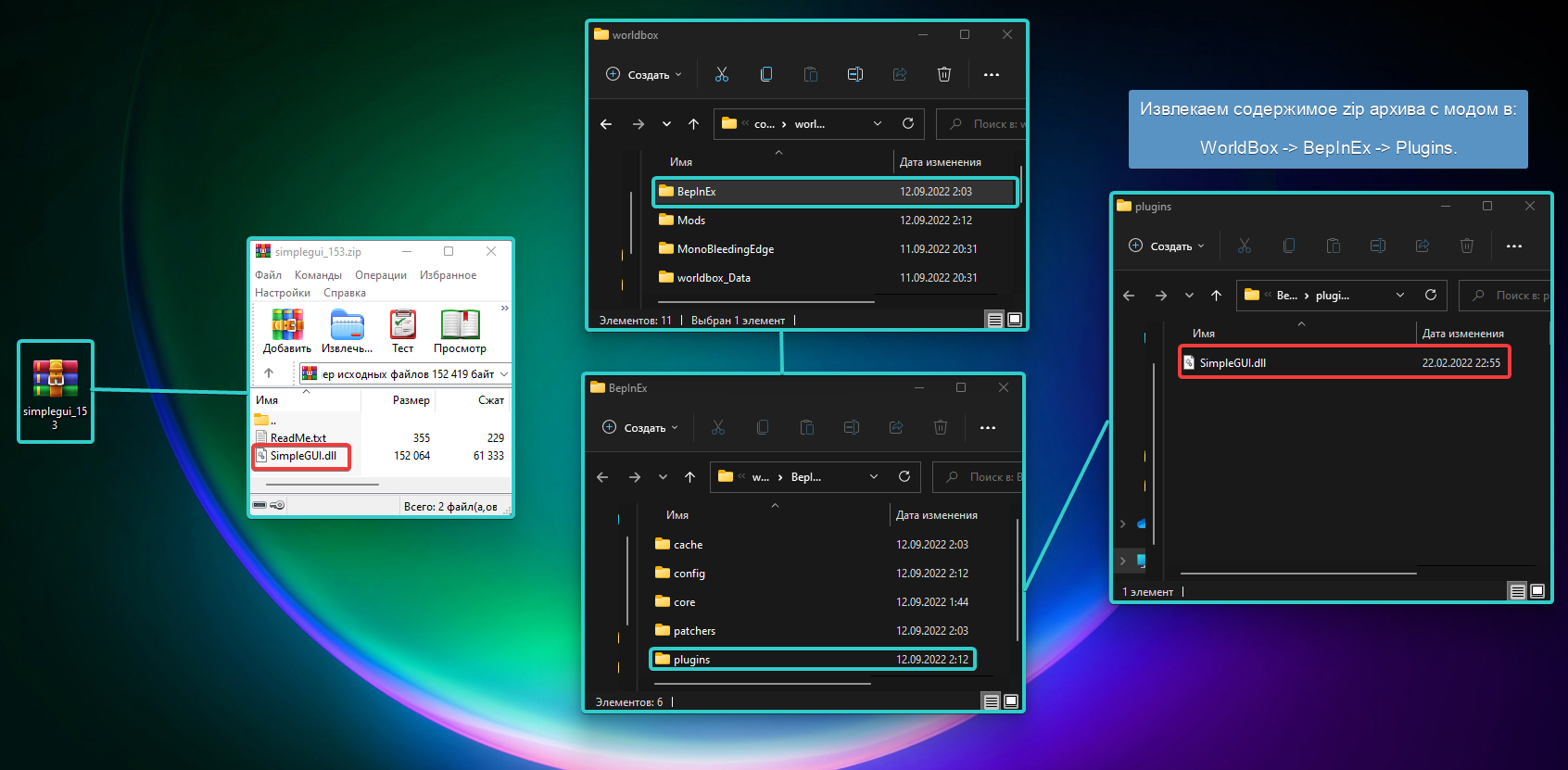
Task: Open Команды menu in WinRAR
Action: click(318, 275)
